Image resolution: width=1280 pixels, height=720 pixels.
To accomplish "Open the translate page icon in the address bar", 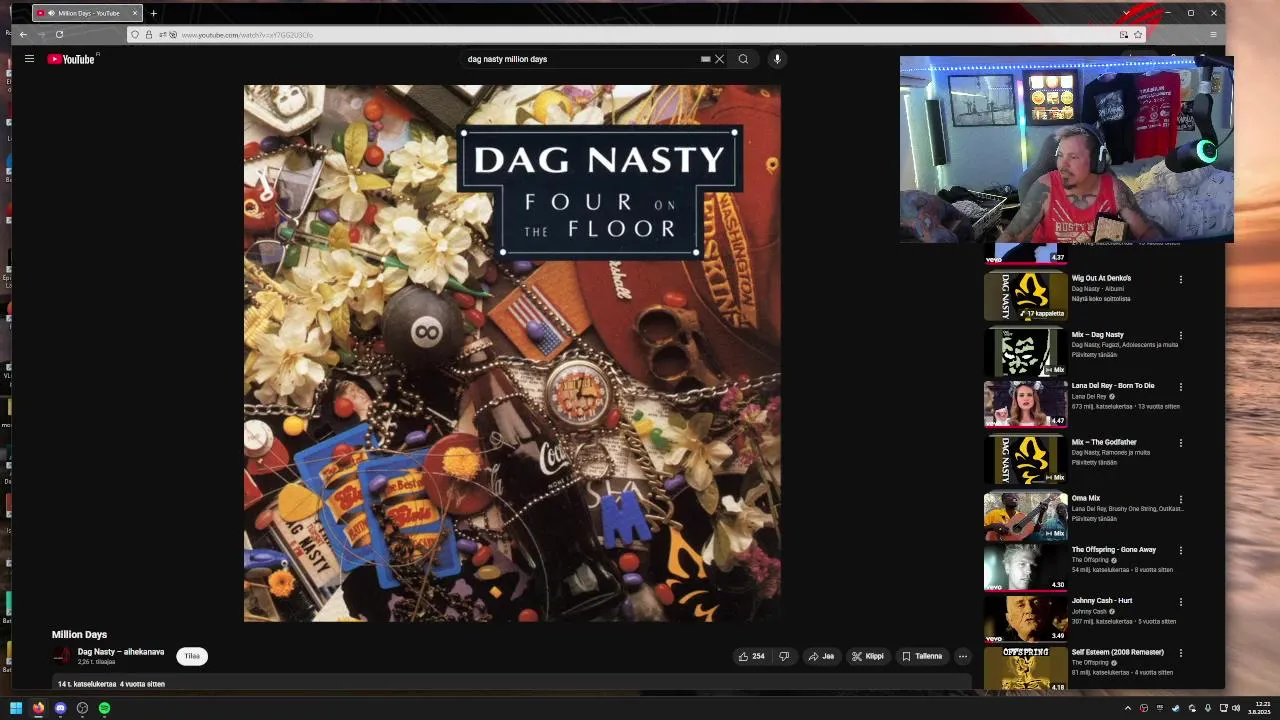I will coord(1123,35).
